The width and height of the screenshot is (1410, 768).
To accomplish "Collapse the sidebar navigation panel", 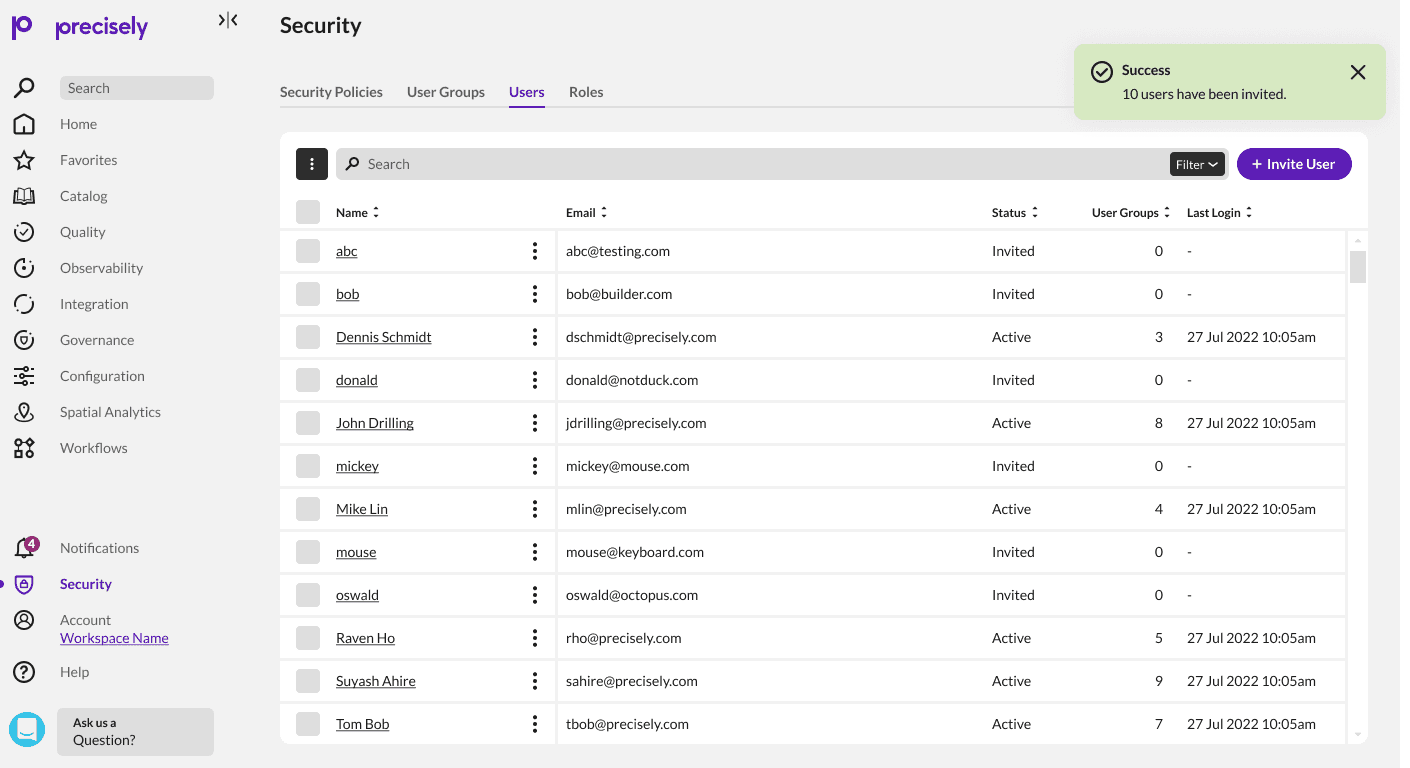I will pos(228,20).
